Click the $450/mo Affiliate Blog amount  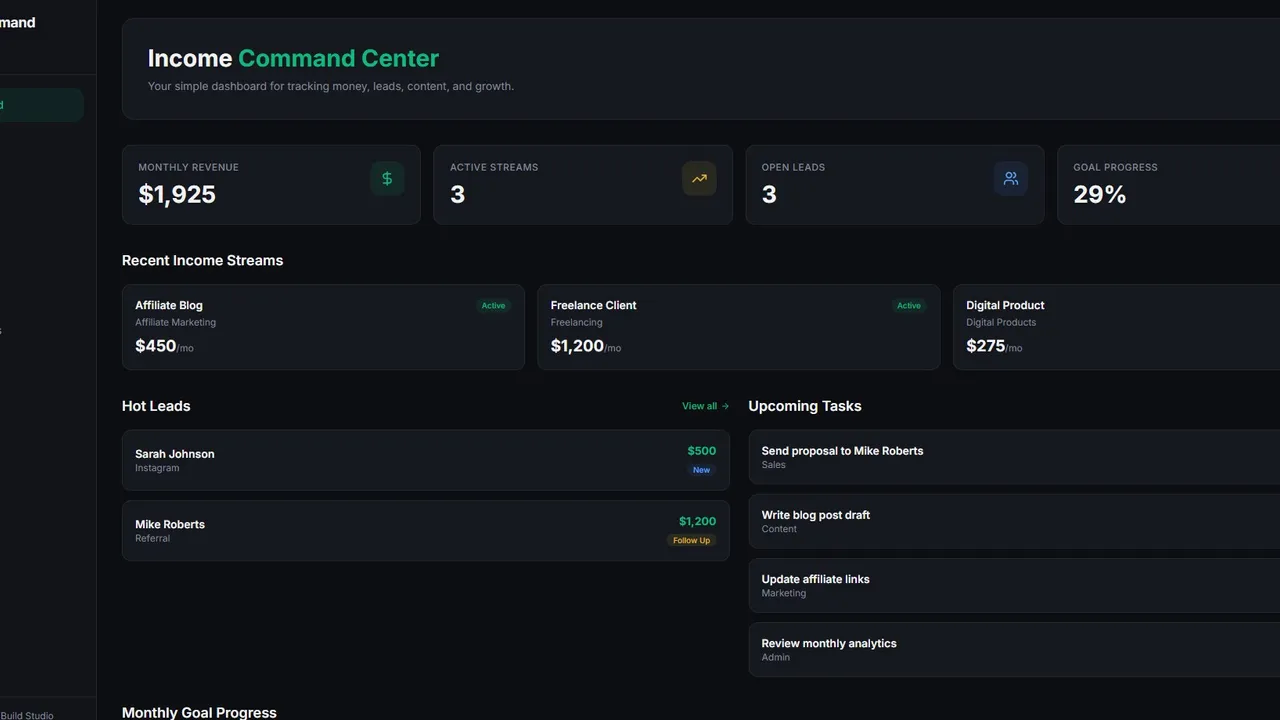click(164, 346)
